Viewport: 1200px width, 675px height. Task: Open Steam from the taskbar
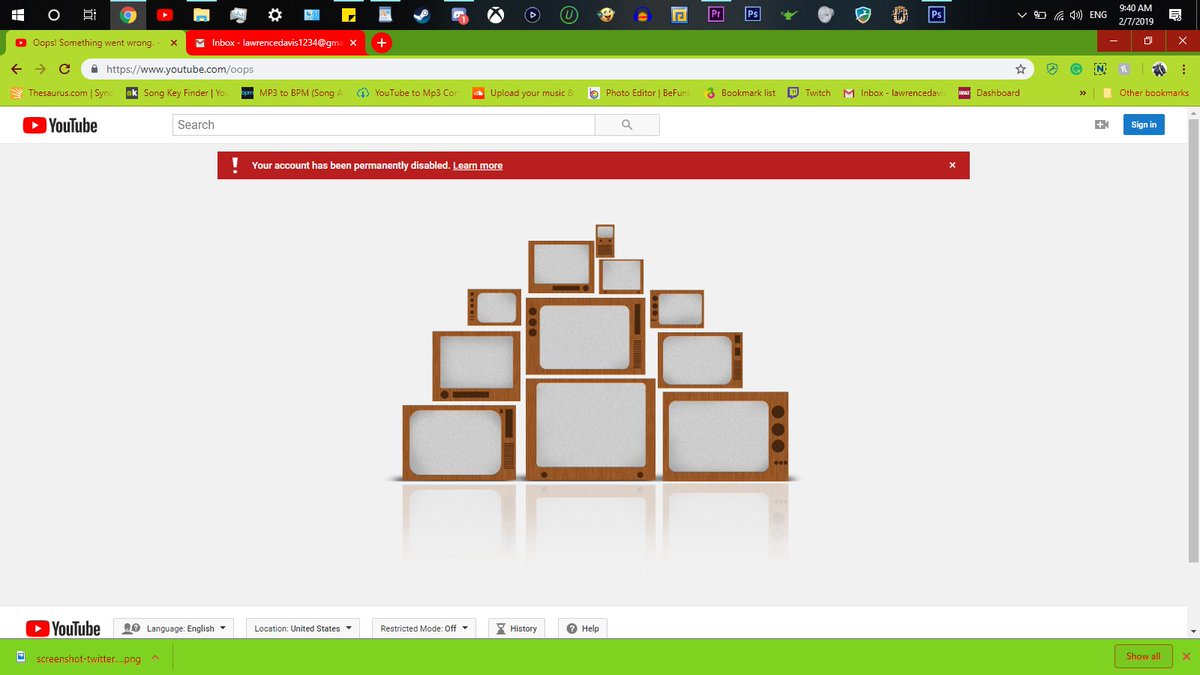tap(421, 15)
